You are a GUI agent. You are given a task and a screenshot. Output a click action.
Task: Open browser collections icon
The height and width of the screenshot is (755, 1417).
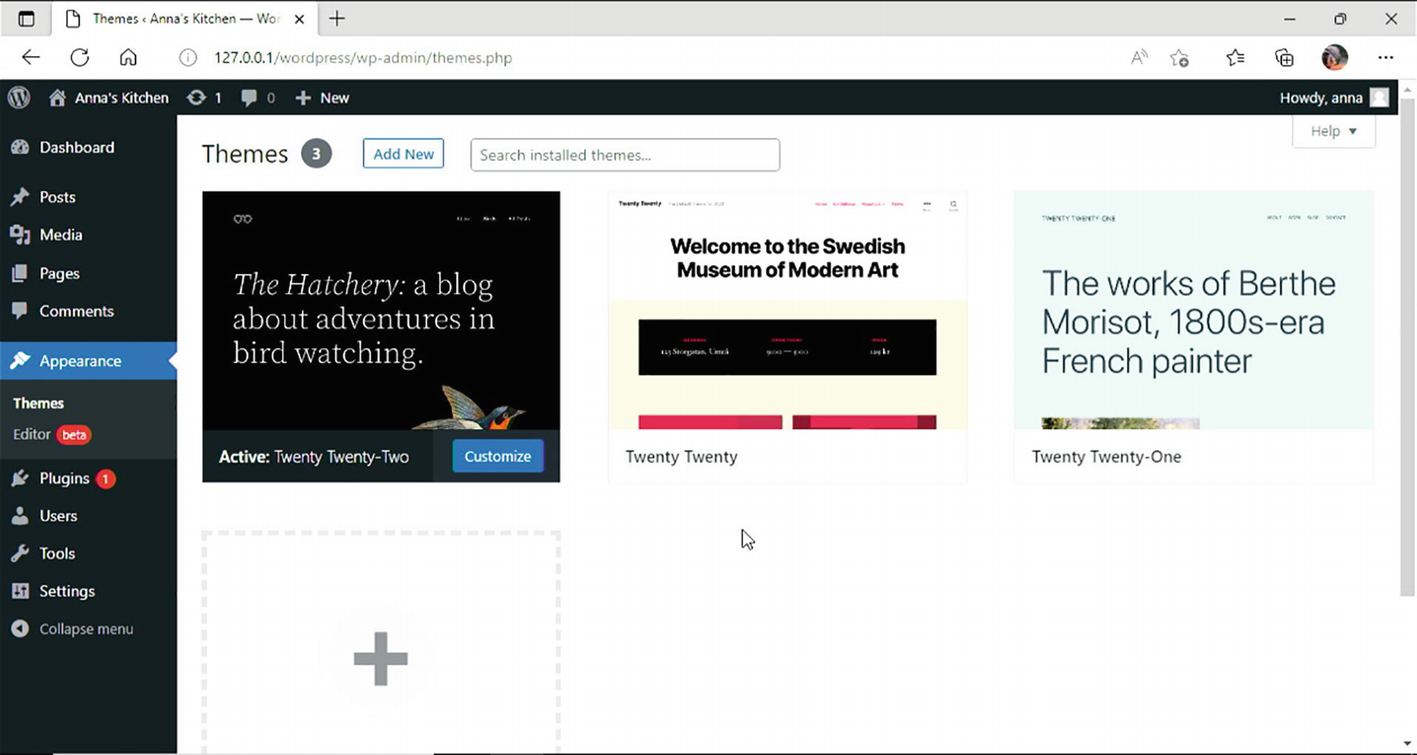tap(1284, 57)
